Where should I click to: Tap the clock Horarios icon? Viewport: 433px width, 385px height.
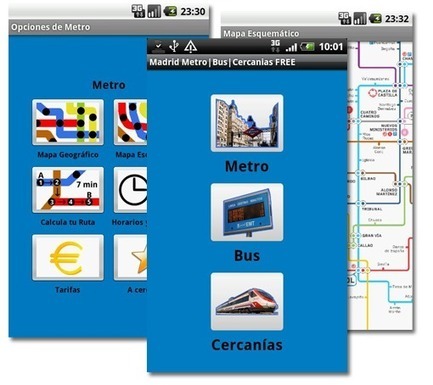(x=131, y=190)
